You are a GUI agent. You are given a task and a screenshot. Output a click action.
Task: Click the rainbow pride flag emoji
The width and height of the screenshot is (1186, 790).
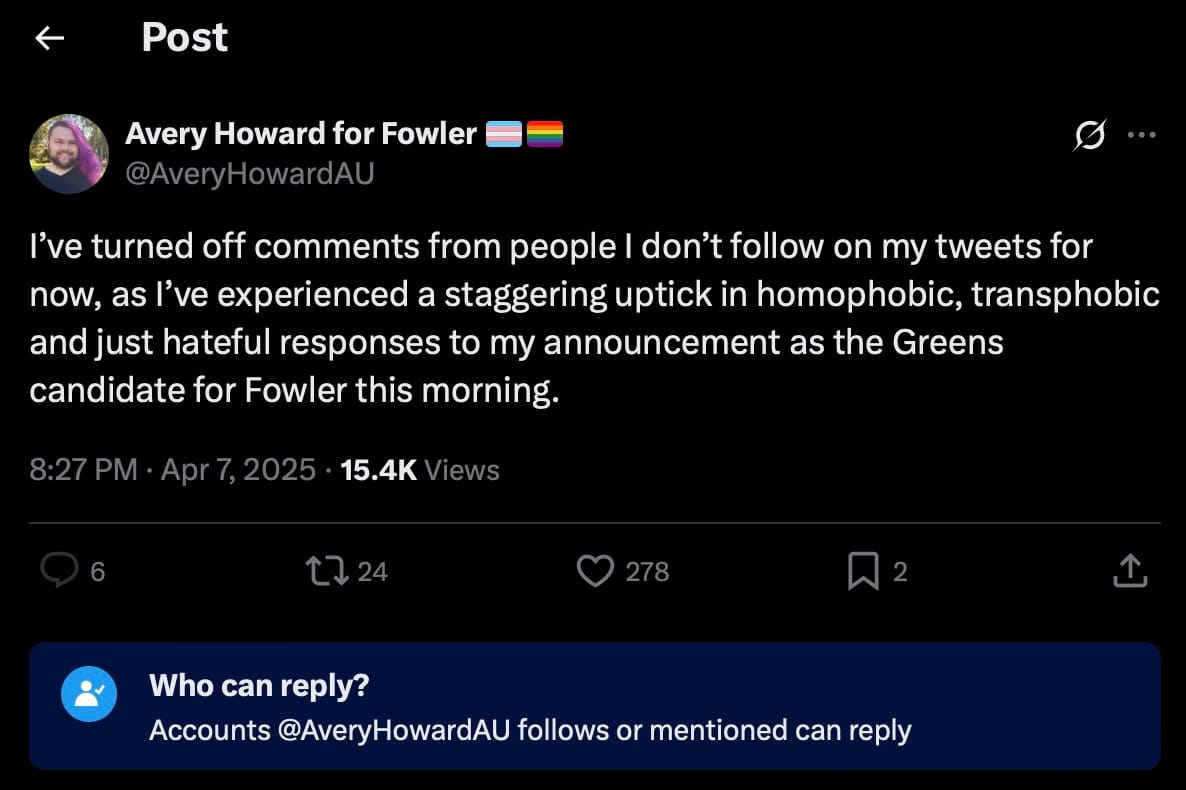[x=545, y=135]
